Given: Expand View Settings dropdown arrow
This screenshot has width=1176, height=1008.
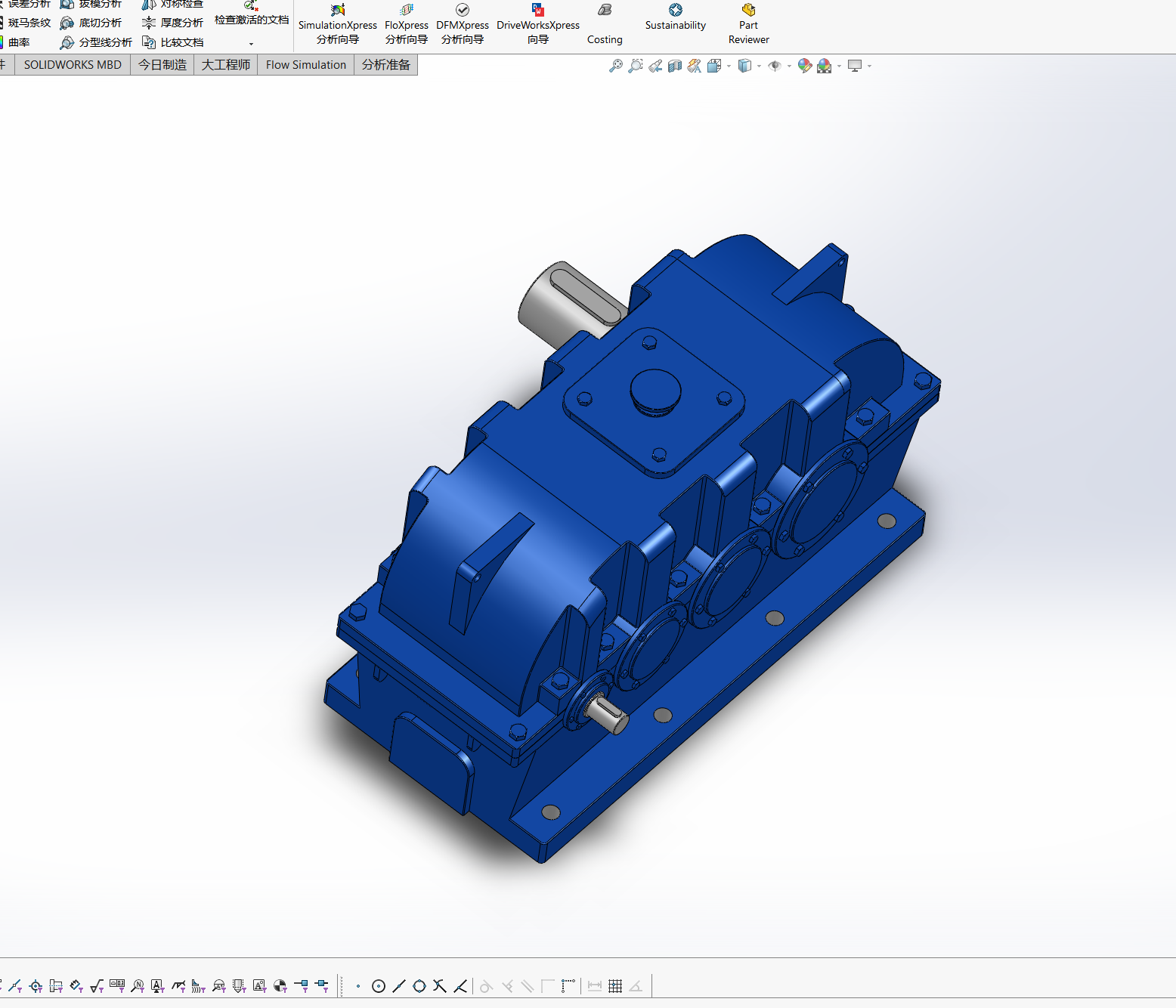Looking at the screenshot, I should [x=869, y=66].
